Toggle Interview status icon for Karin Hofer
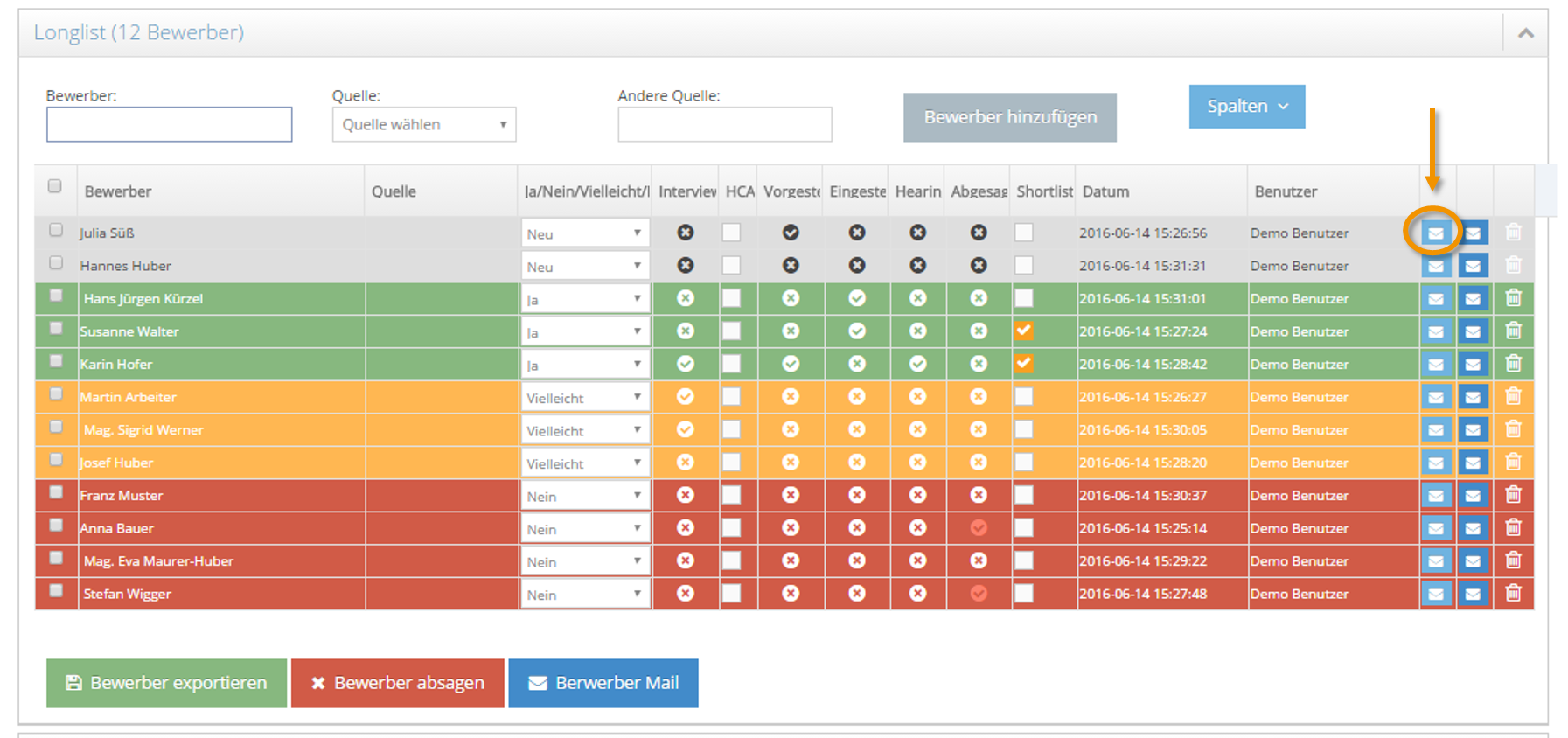This screenshot has width=1568, height=738. (686, 364)
